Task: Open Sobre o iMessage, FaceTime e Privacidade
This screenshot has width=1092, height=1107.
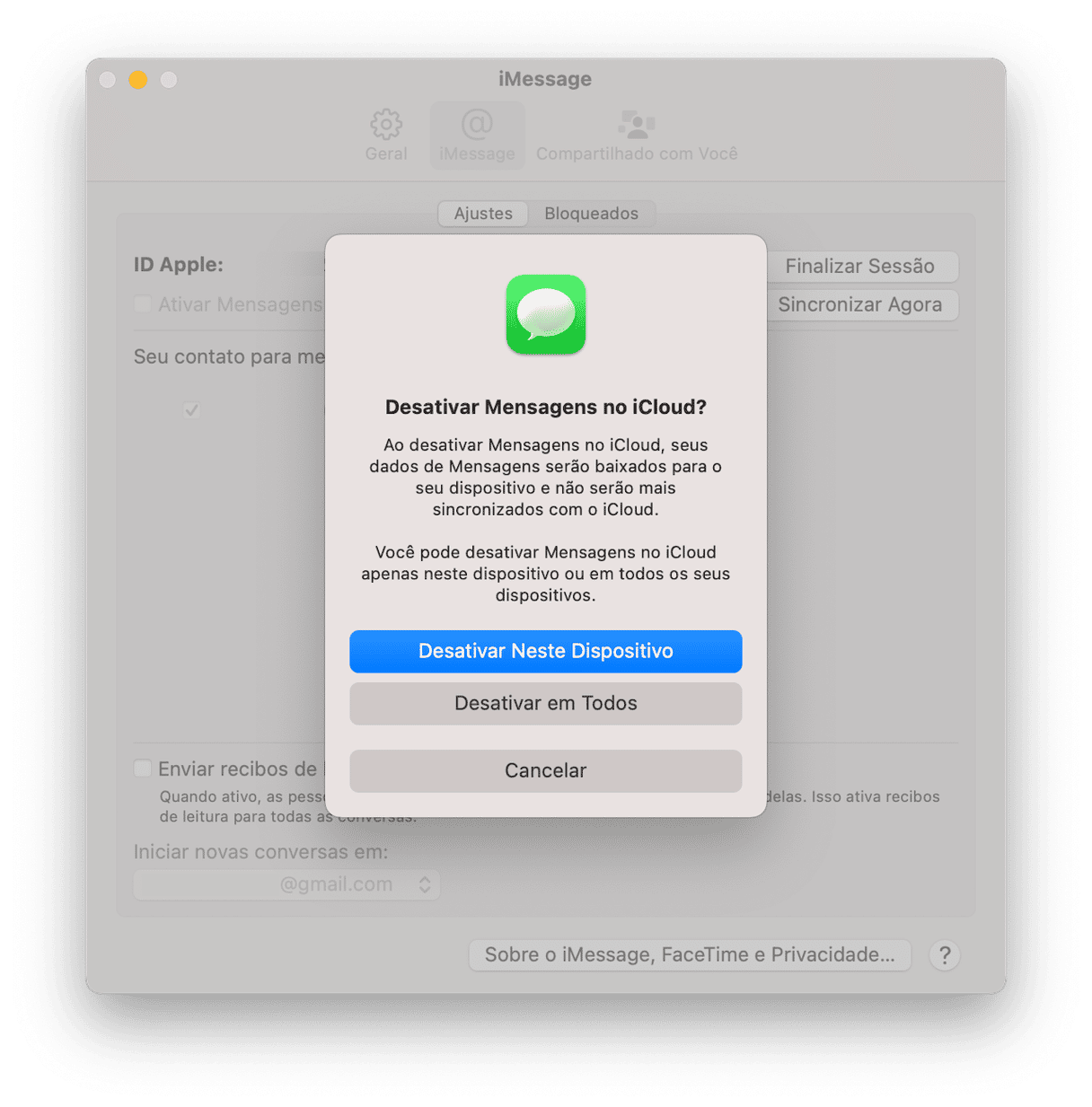Action: [690, 955]
